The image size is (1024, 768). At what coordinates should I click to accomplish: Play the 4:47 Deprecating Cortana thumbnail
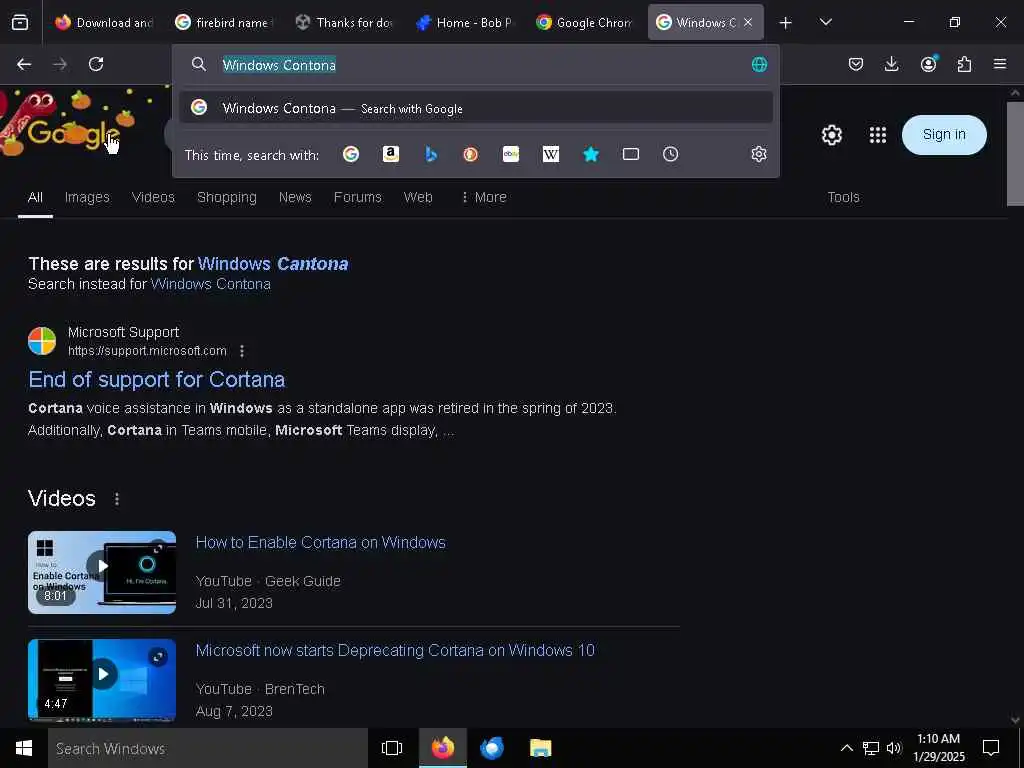click(102, 680)
